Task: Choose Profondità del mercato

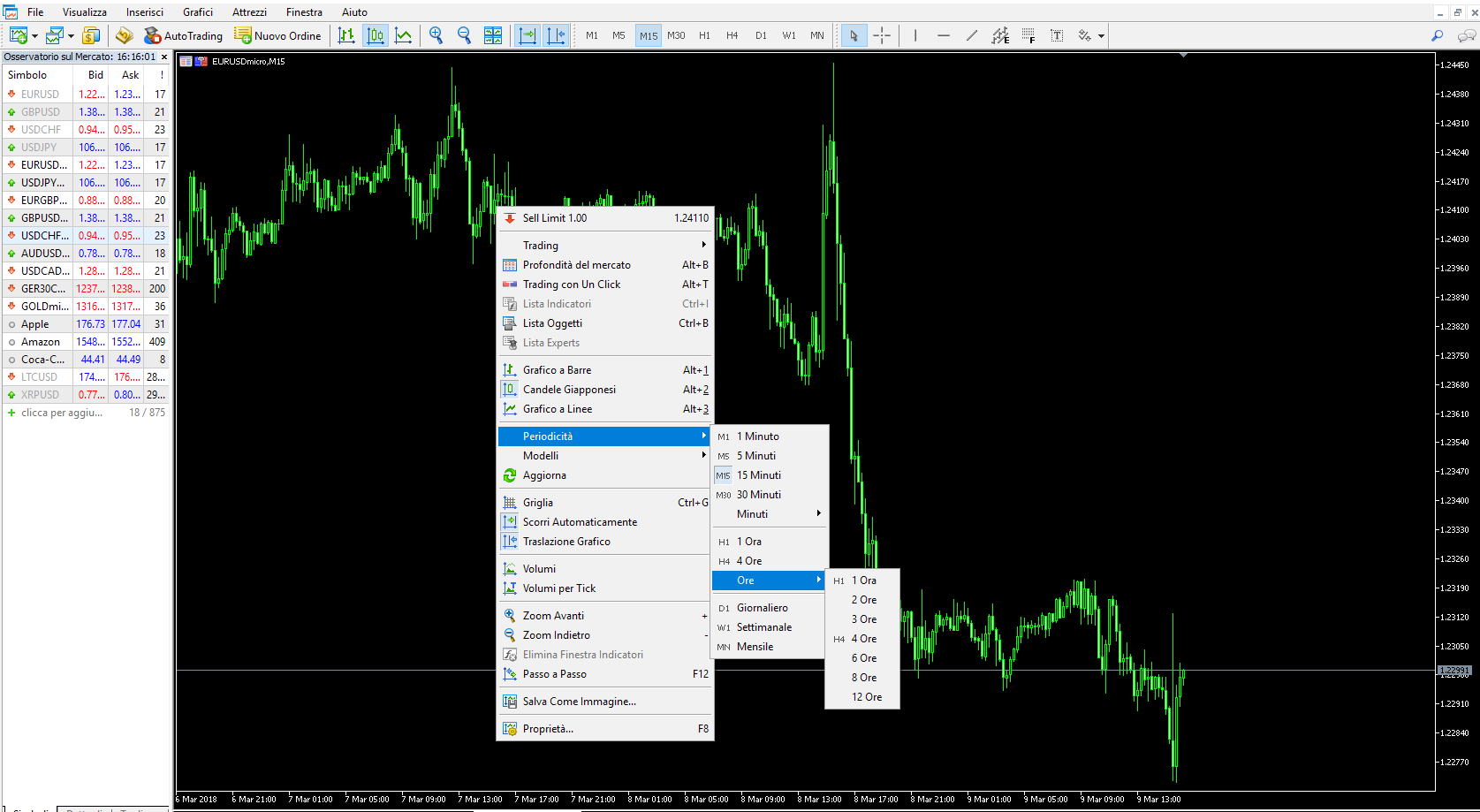Action: [x=605, y=265]
